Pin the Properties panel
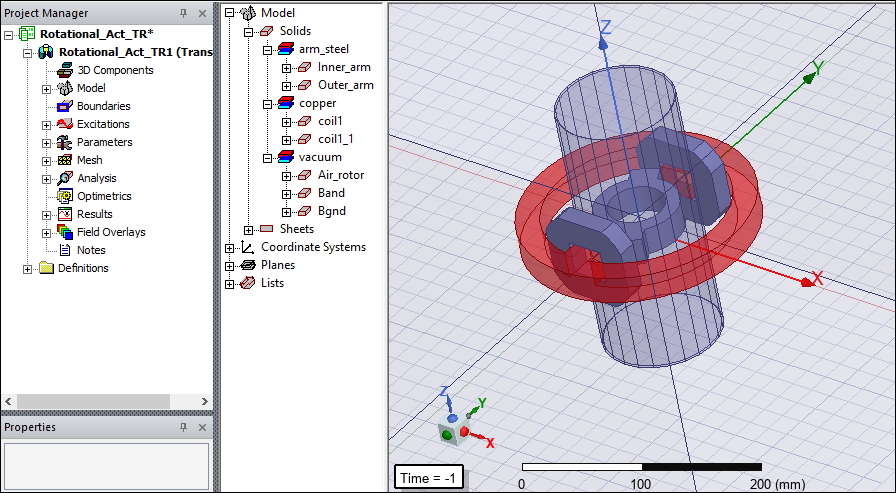The height and width of the screenshot is (493, 896). [183, 427]
